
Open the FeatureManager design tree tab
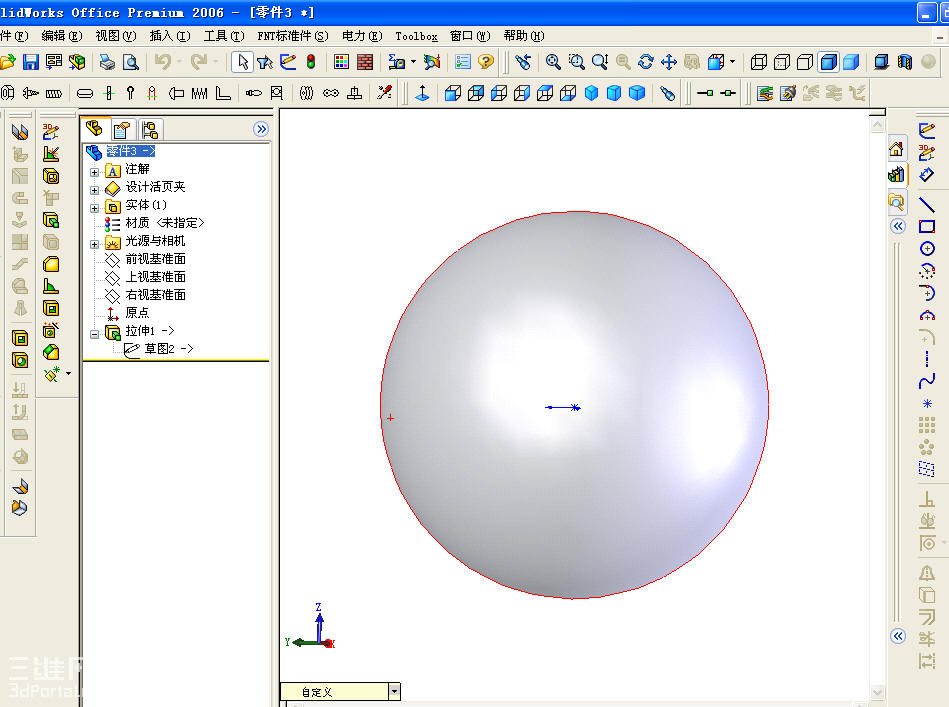(94, 128)
